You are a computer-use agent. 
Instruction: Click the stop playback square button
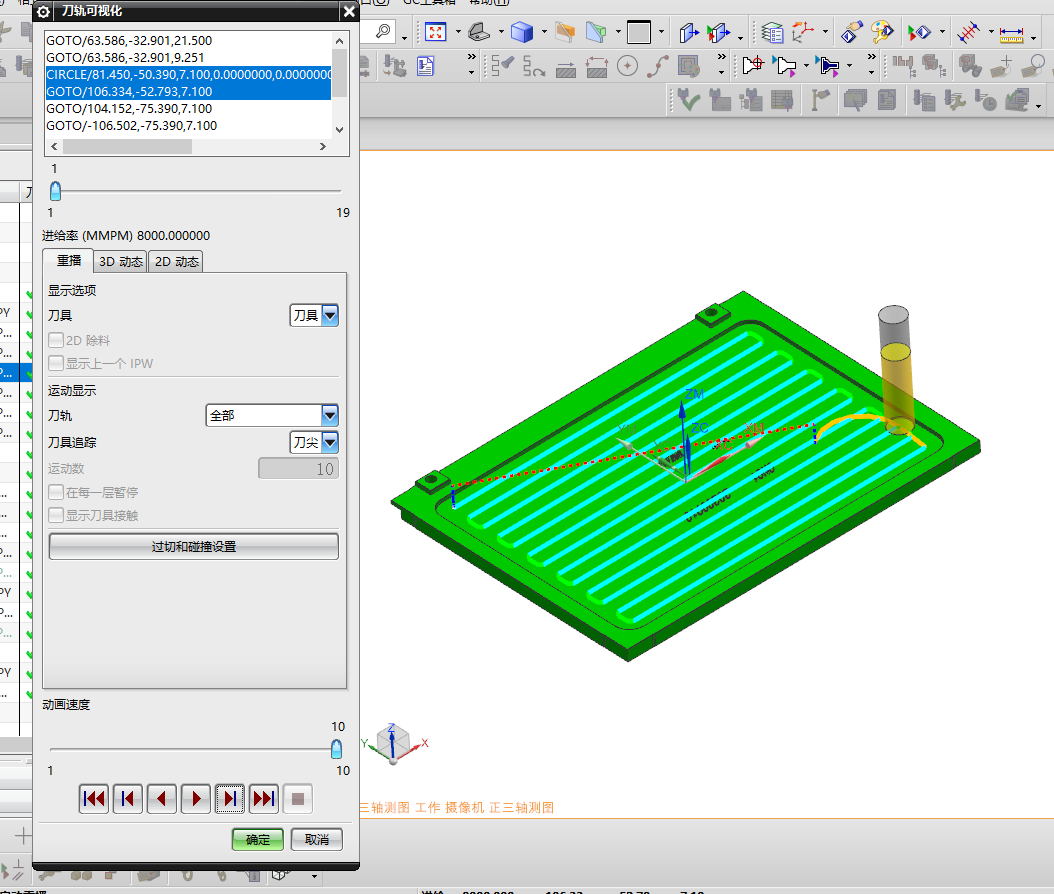pos(298,799)
